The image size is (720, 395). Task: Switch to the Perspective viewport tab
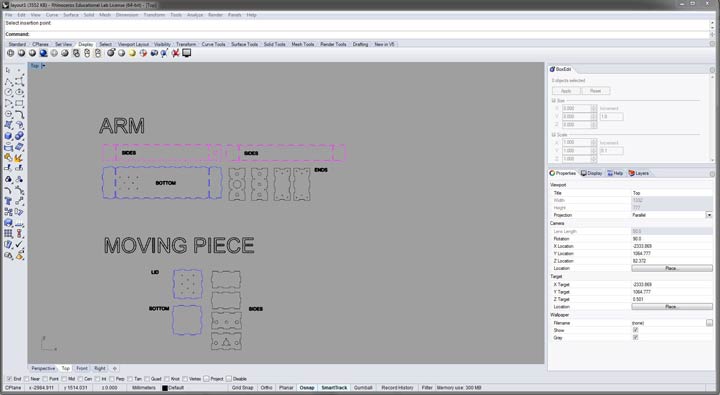(x=43, y=368)
